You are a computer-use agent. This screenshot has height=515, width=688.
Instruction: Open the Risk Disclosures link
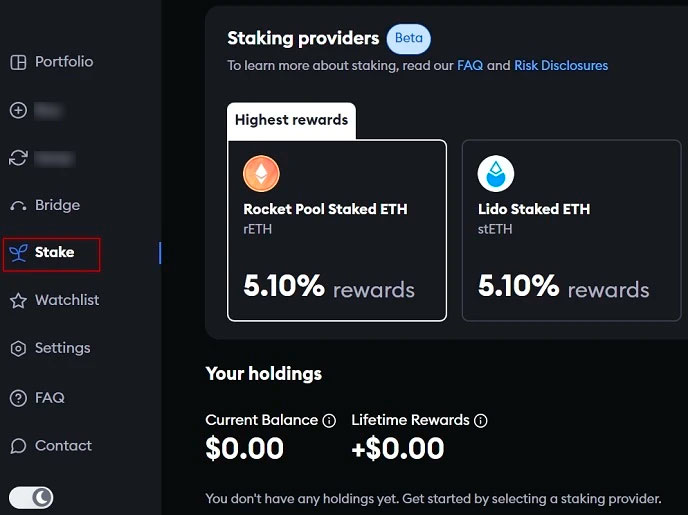coord(561,66)
